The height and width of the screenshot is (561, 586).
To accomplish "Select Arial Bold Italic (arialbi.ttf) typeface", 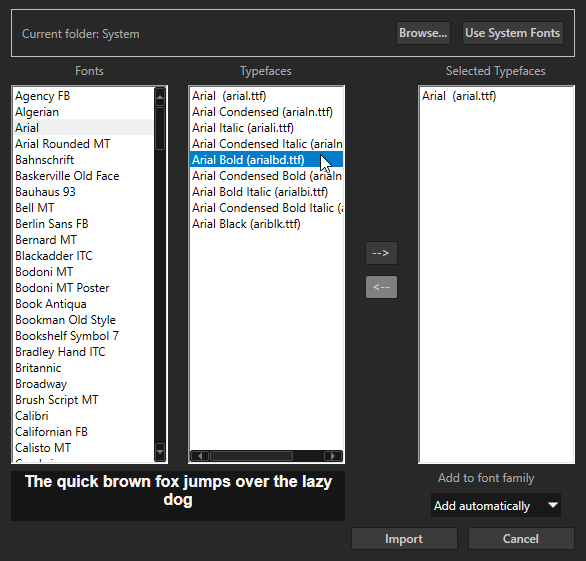I will [266, 192].
